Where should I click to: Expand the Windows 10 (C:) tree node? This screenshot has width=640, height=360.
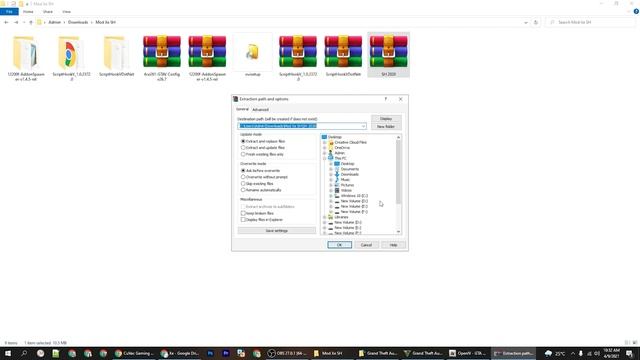pos(331,196)
